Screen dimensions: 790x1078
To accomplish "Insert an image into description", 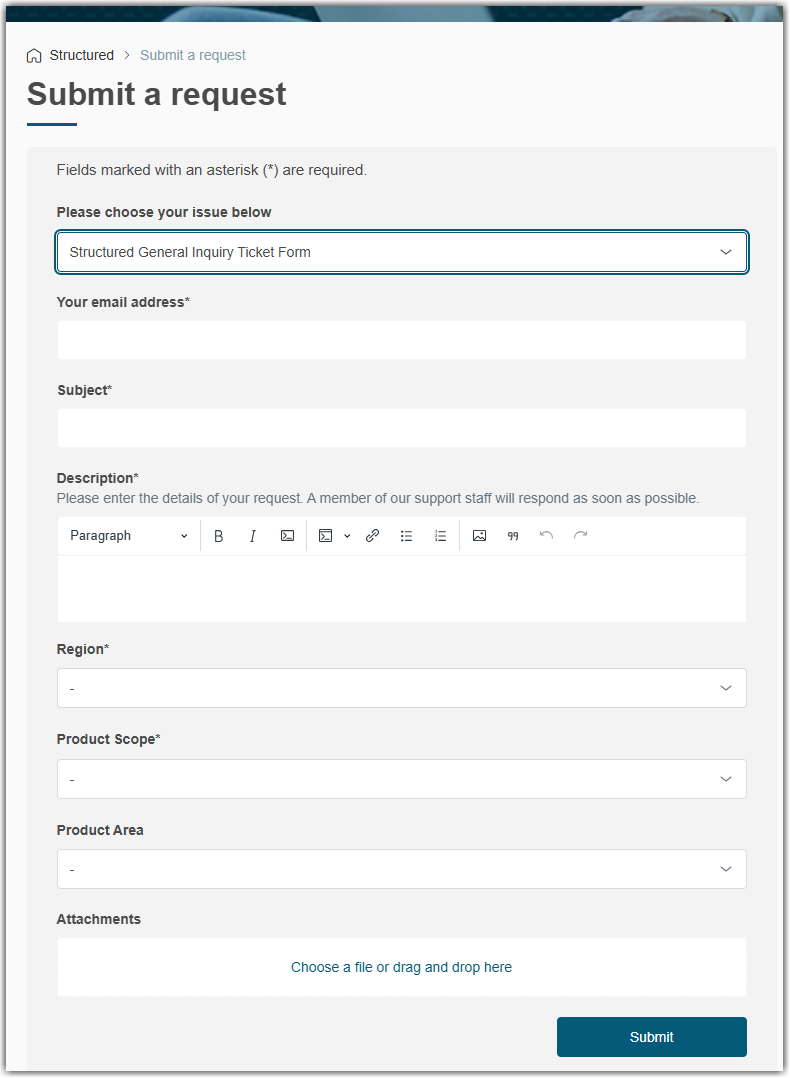I will pyautogui.click(x=480, y=536).
